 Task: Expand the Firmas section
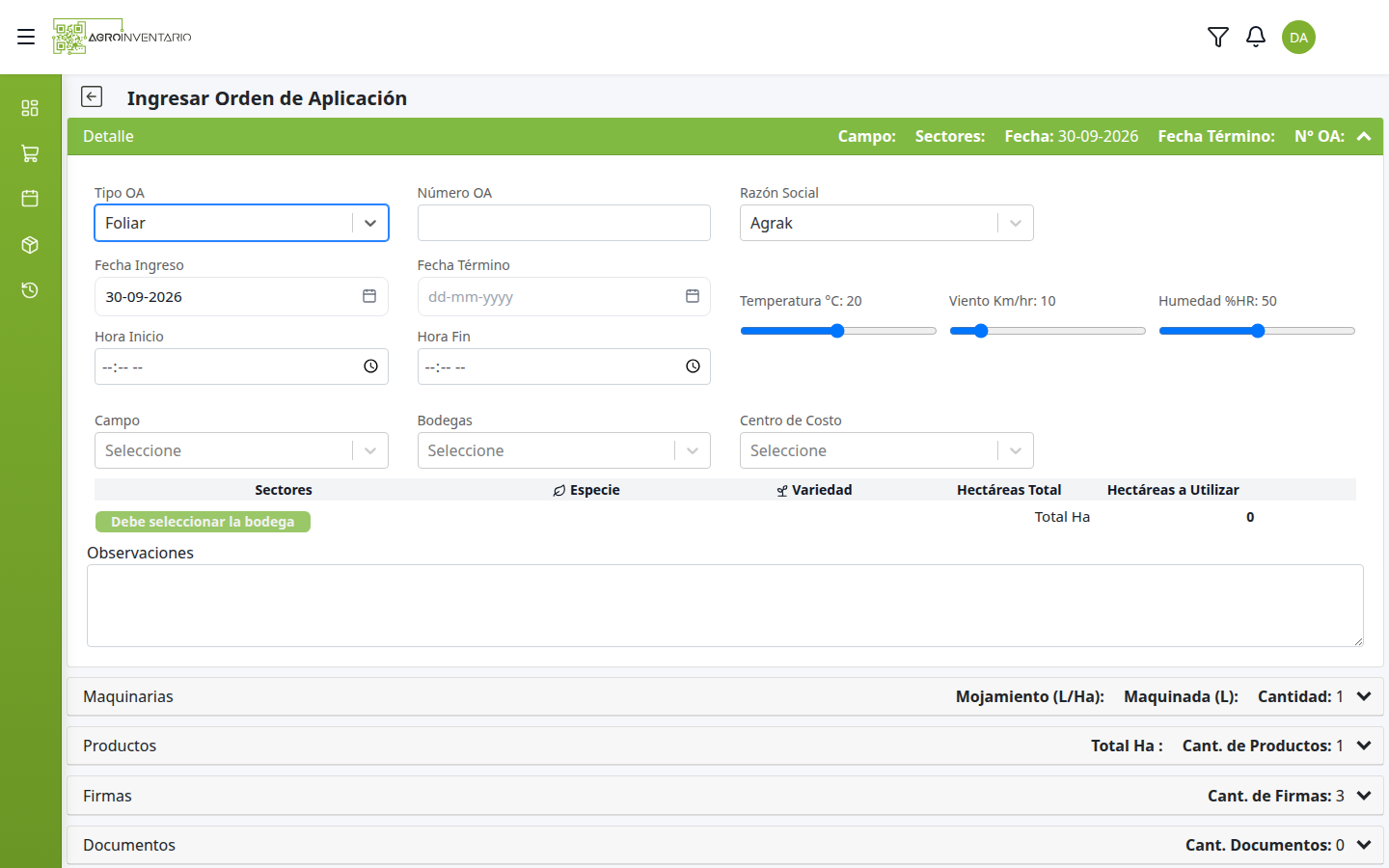click(1364, 796)
